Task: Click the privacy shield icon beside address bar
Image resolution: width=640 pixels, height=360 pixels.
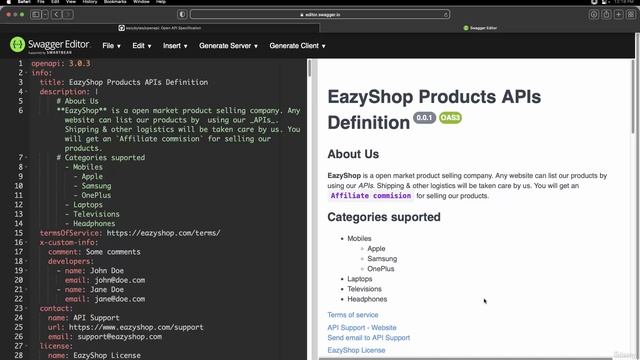Action: (x=182, y=15)
